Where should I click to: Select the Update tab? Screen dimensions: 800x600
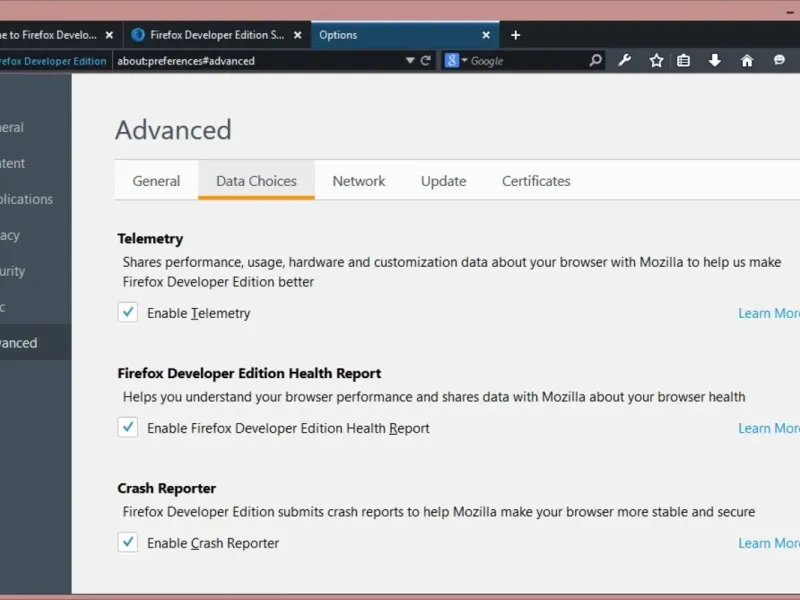click(443, 181)
